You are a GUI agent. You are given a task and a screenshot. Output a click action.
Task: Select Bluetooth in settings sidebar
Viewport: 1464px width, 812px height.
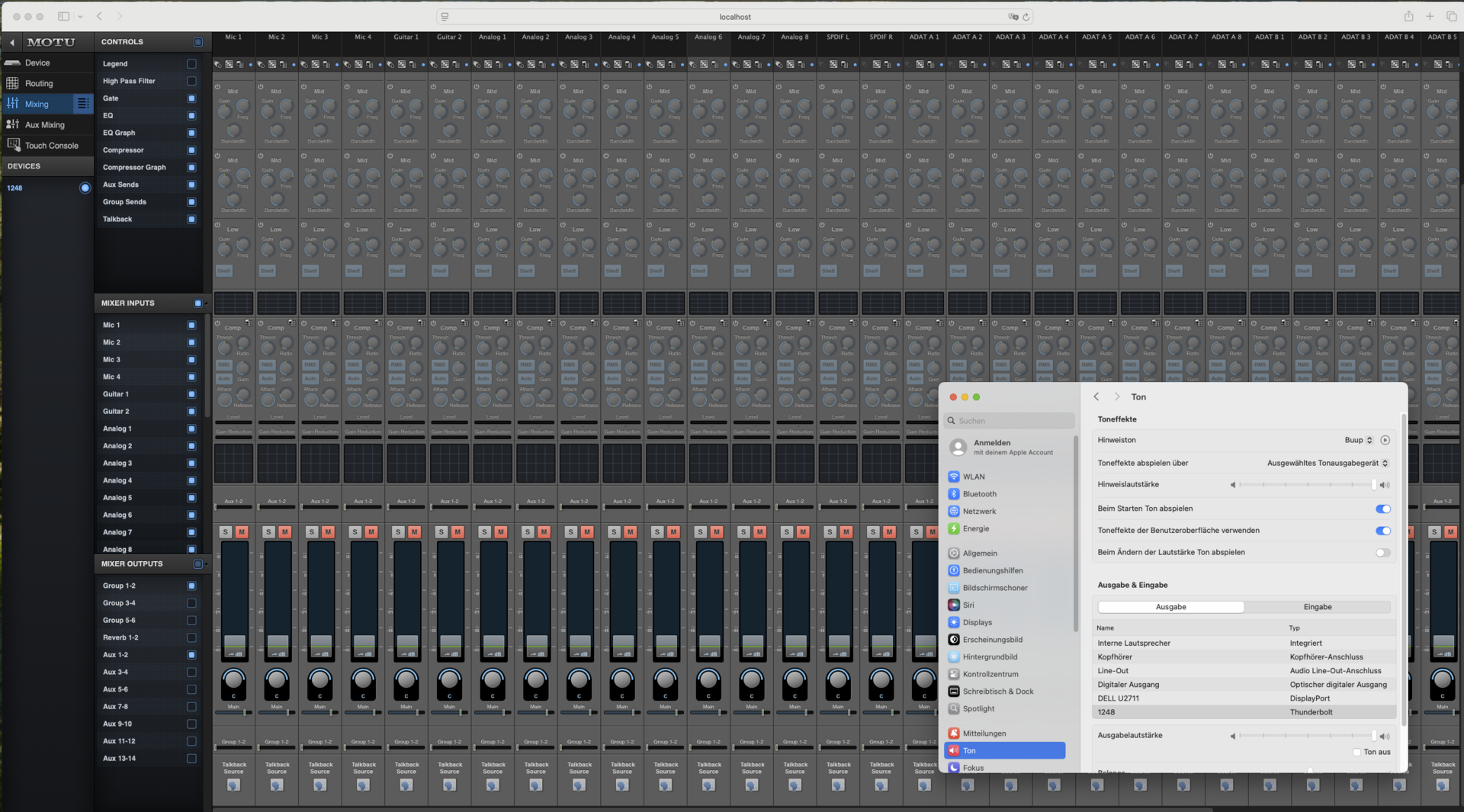pos(979,494)
